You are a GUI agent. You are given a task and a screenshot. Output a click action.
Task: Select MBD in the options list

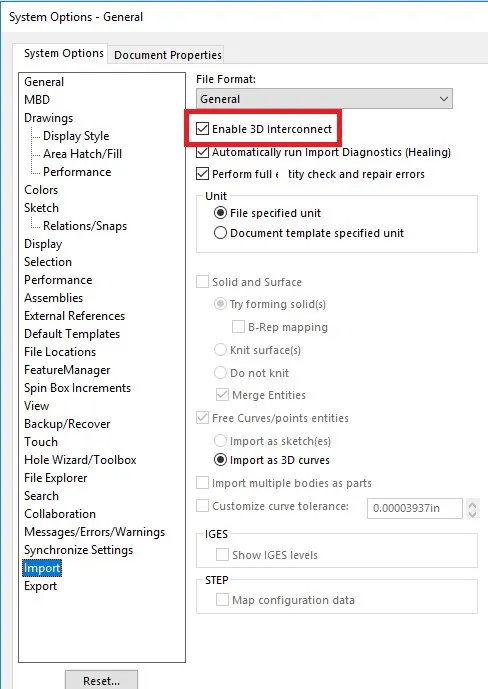37,100
